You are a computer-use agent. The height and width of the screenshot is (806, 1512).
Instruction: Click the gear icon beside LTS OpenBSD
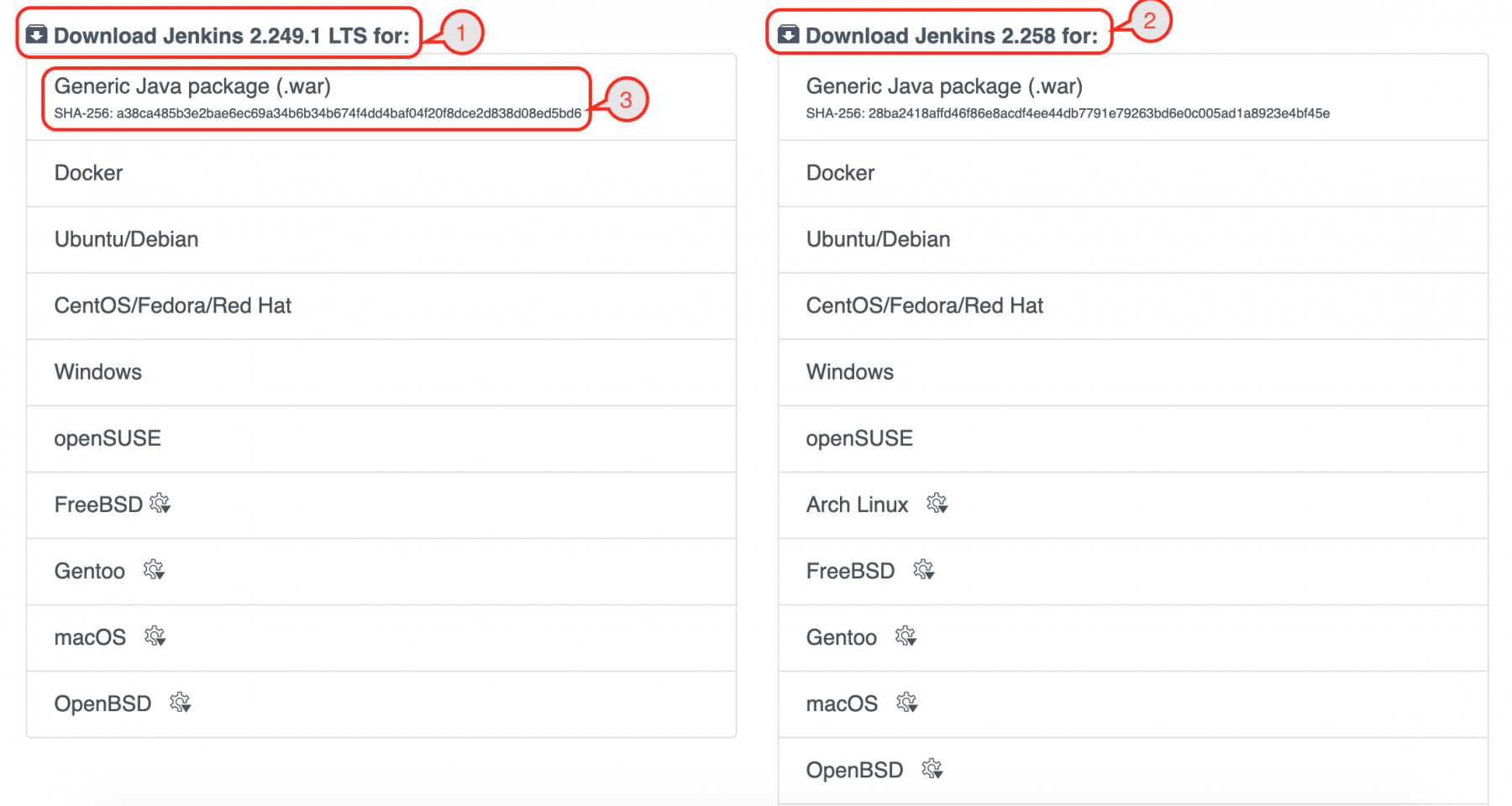(181, 703)
